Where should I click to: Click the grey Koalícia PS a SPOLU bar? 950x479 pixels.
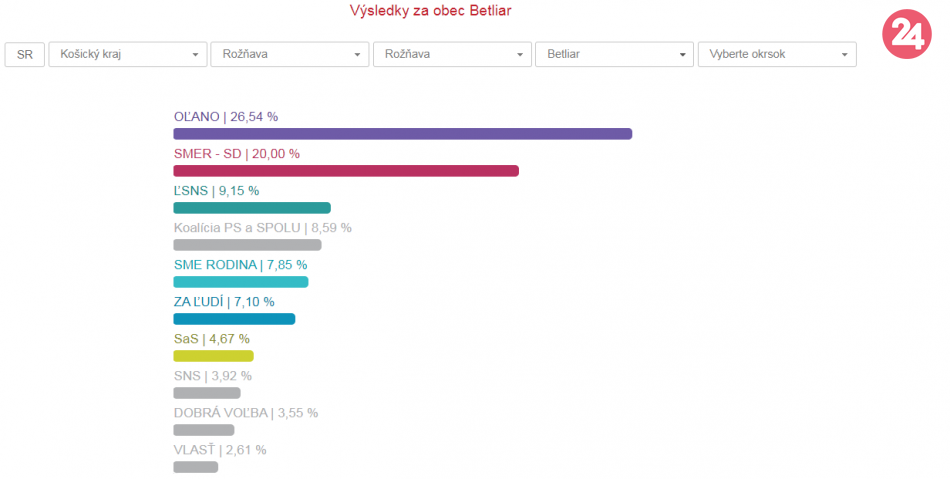(x=247, y=245)
